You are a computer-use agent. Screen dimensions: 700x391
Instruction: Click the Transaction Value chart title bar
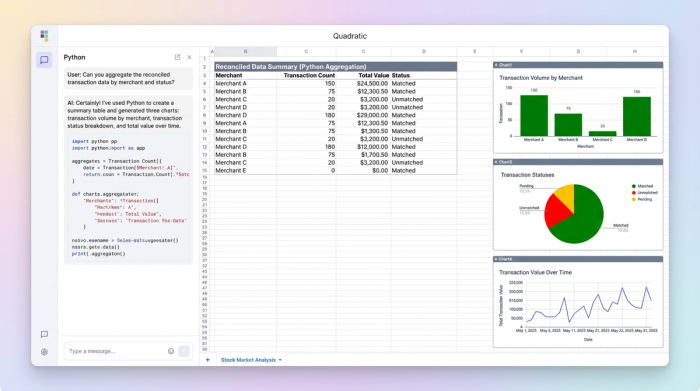tap(578, 259)
